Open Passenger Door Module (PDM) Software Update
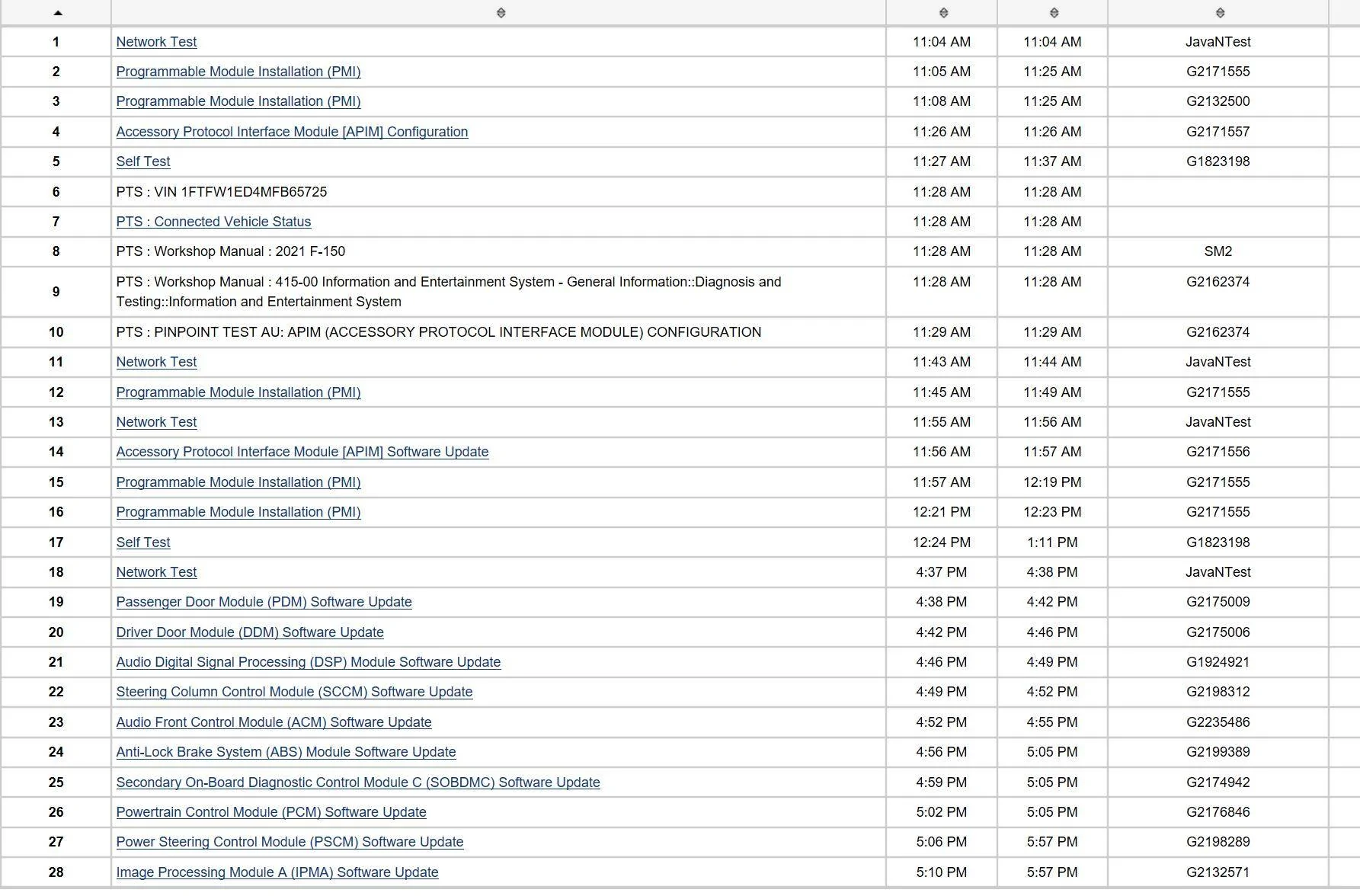 [264, 602]
